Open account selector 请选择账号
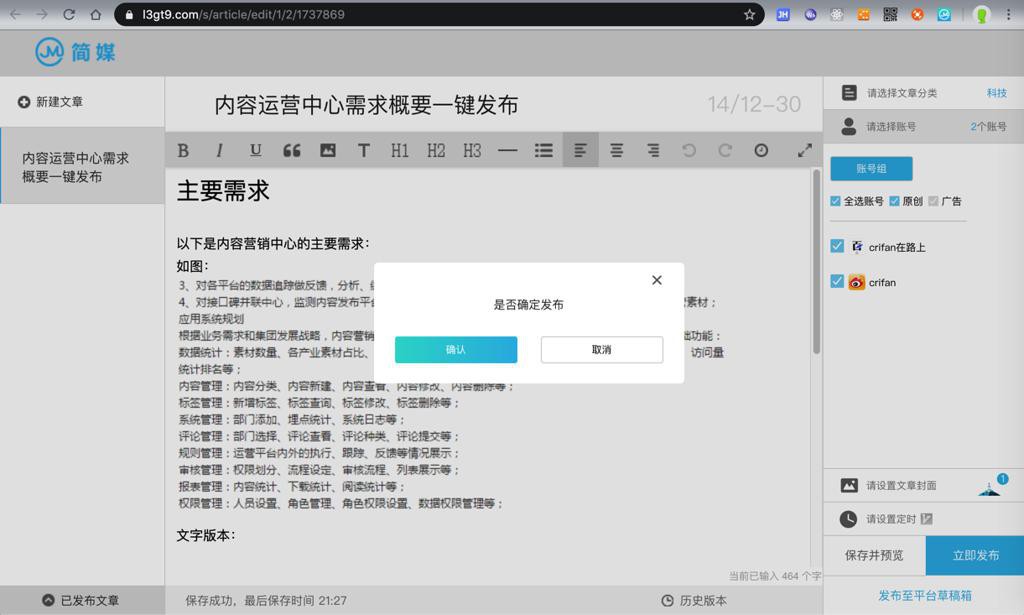This screenshot has height=615, width=1024. 923,127
